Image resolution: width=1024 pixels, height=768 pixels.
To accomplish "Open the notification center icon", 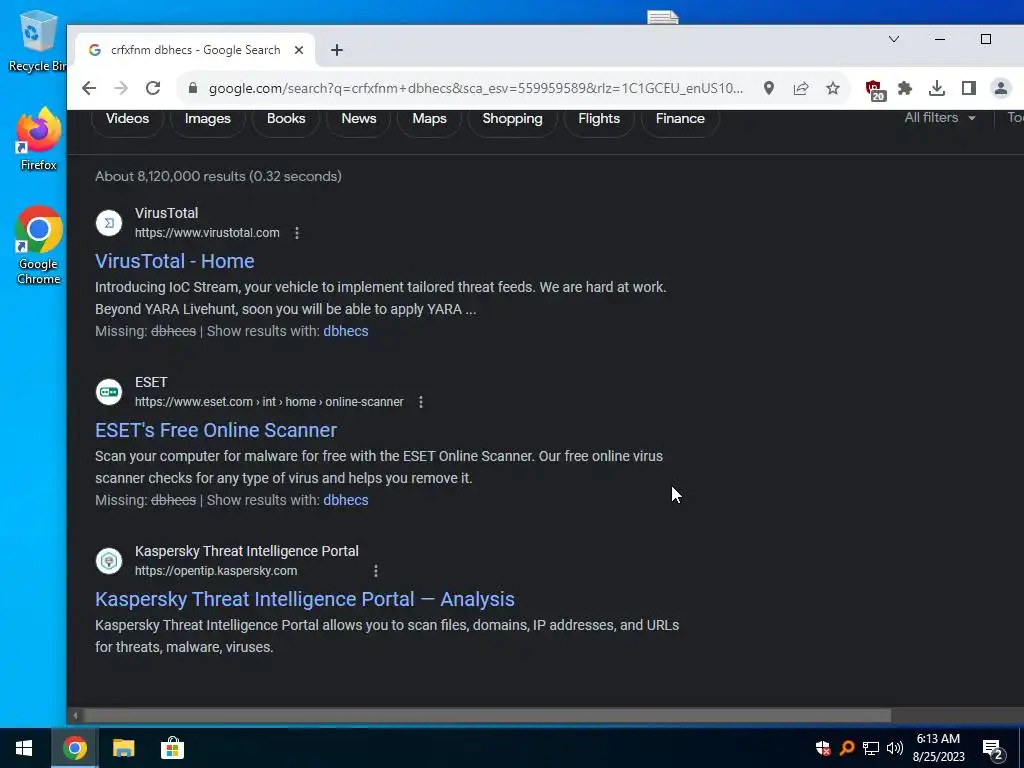I will (993, 750).
